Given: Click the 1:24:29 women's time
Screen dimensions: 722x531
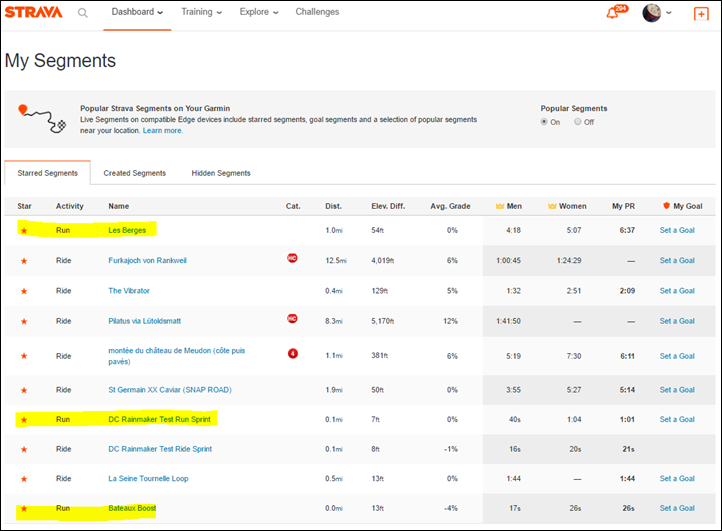Looking at the screenshot, I should pyautogui.click(x=569, y=261).
